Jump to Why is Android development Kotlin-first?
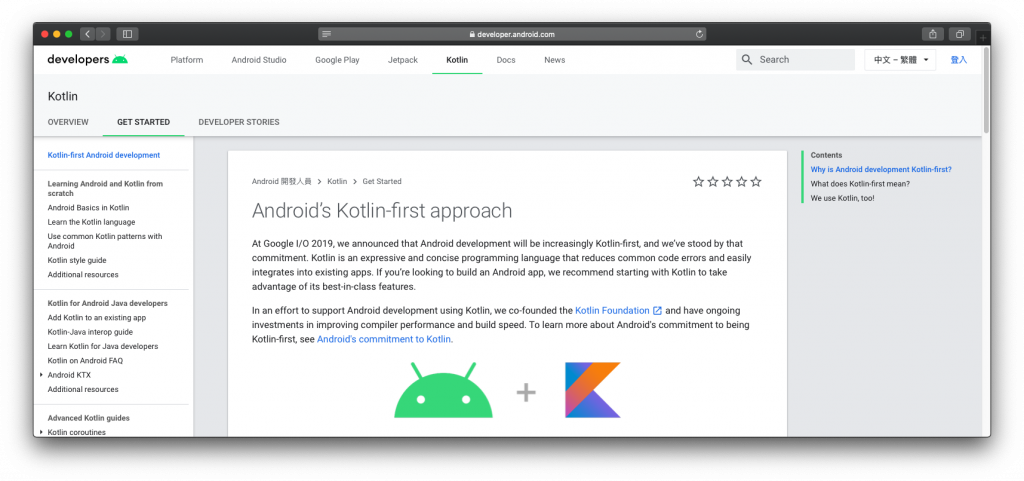The image size is (1024, 481). 881,170
